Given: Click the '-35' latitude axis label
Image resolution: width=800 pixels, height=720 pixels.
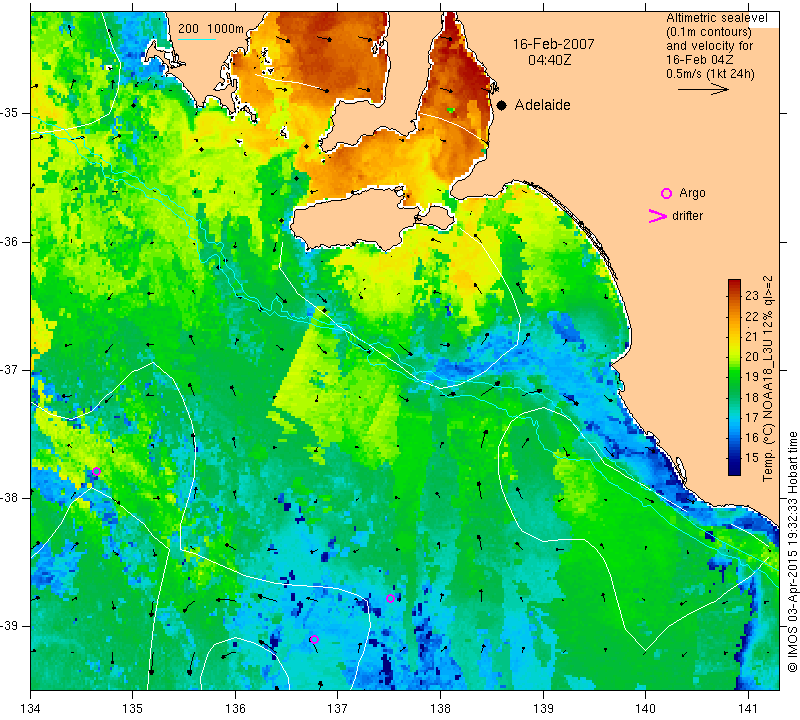Looking at the screenshot, I should coord(10,113).
